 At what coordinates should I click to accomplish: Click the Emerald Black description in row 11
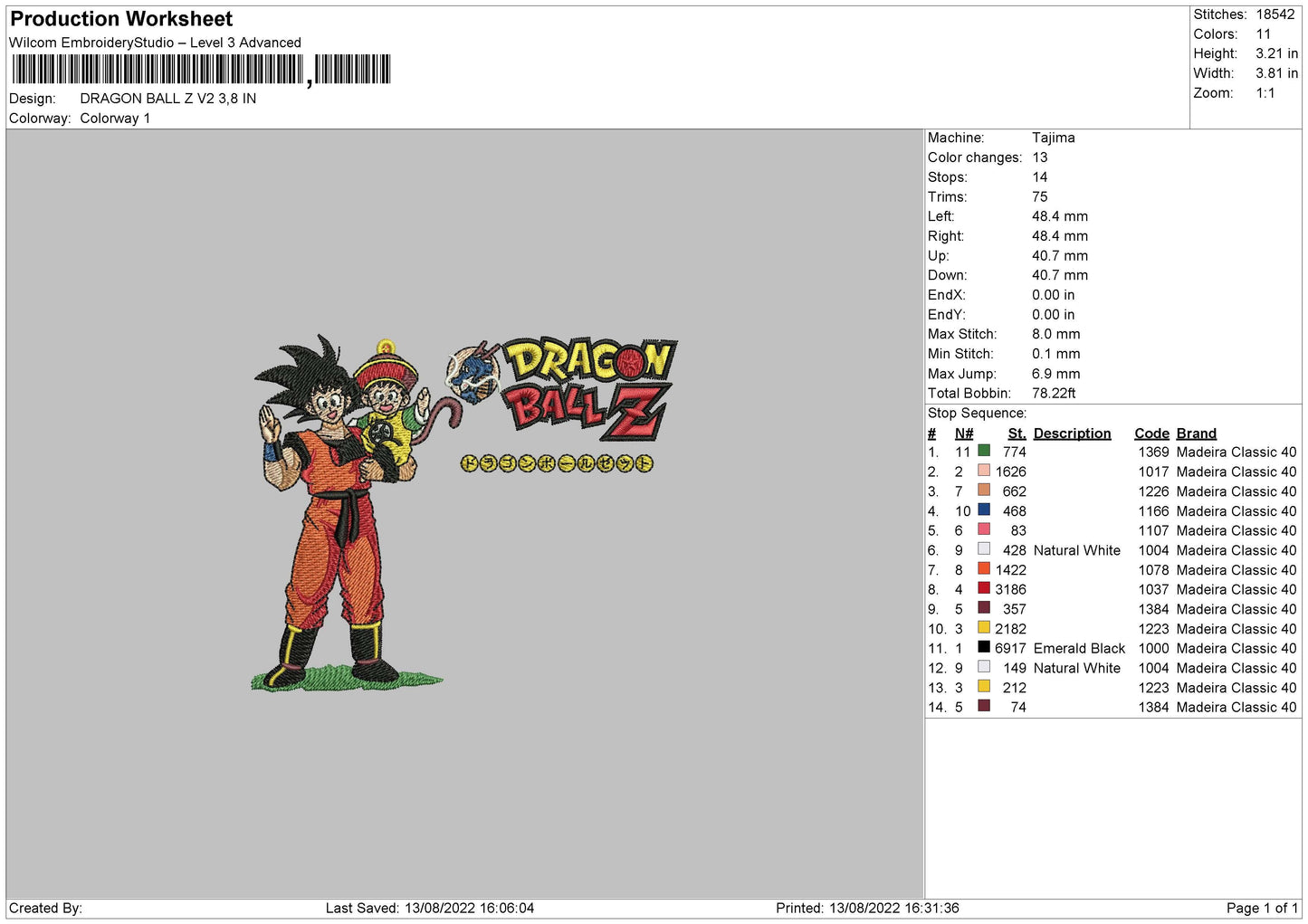1079,648
